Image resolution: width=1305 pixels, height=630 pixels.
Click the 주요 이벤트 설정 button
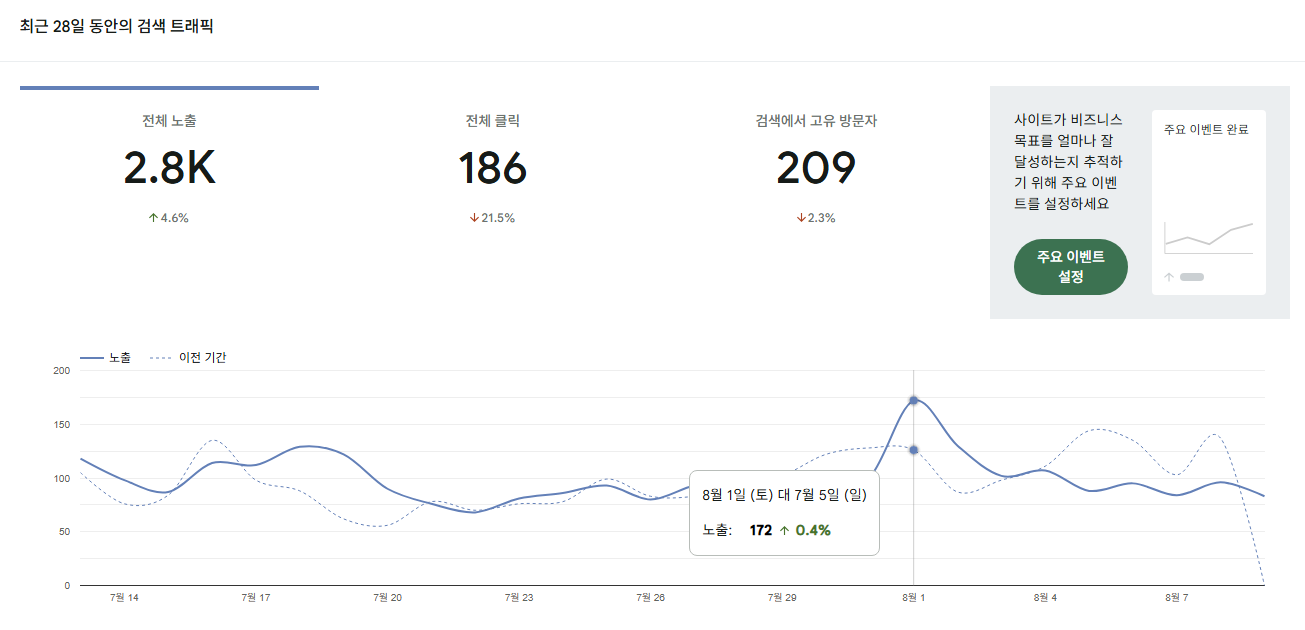1070,267
